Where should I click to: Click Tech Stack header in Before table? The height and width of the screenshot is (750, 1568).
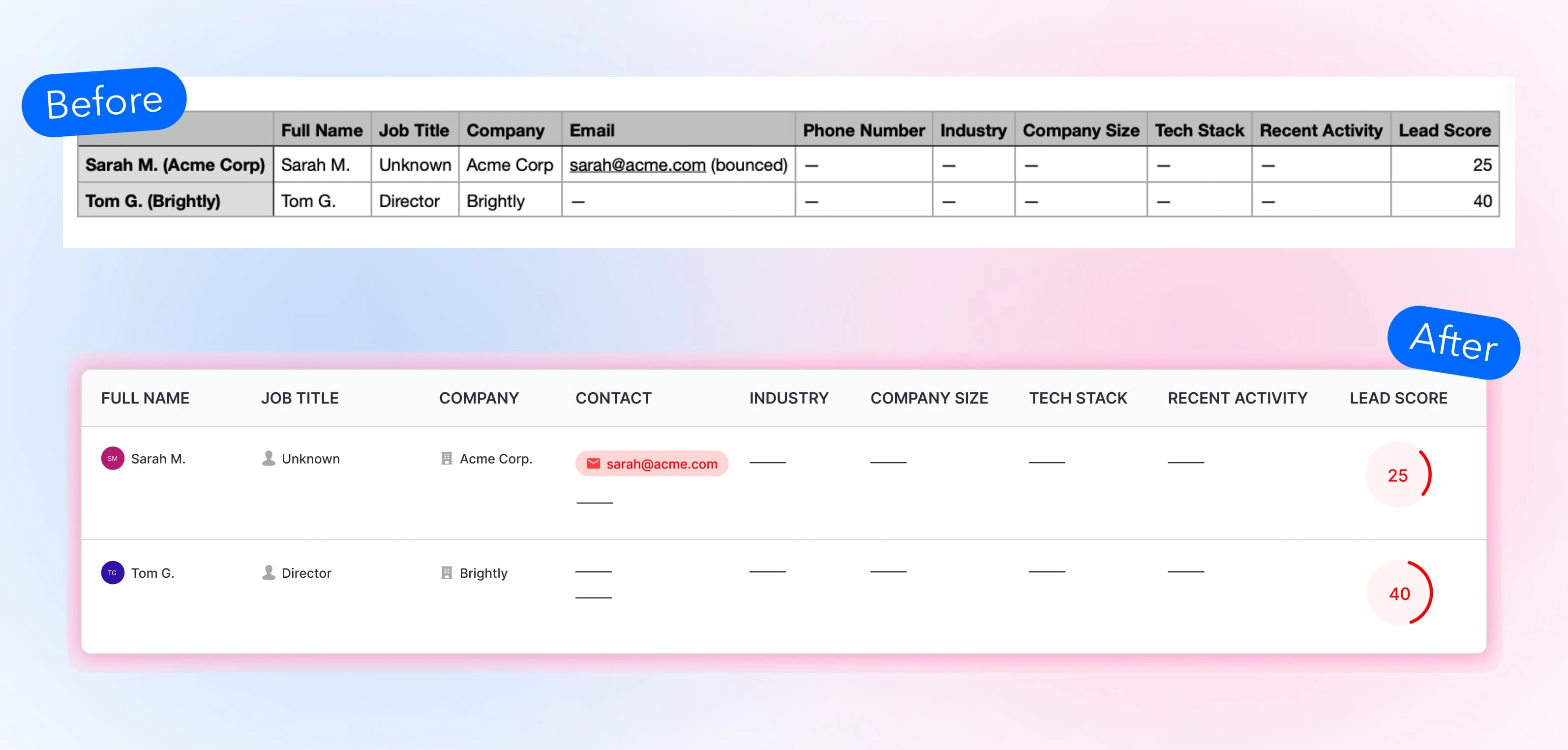1199,130
